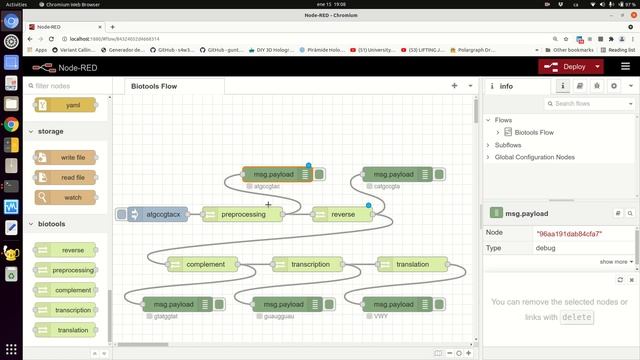
Task: Collapse all palette categories arrow
Action: 95,353
